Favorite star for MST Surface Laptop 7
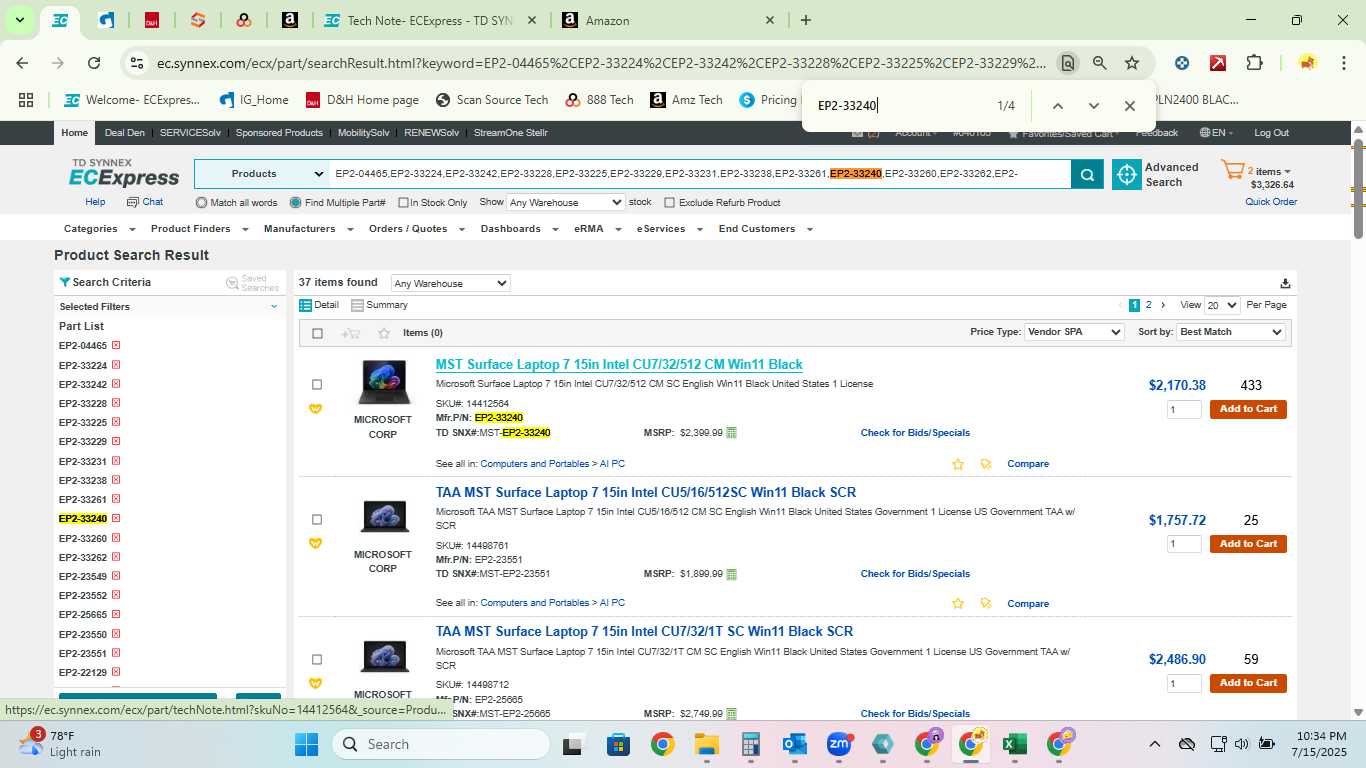This screenshot has width=1366, height=768. 958,464
